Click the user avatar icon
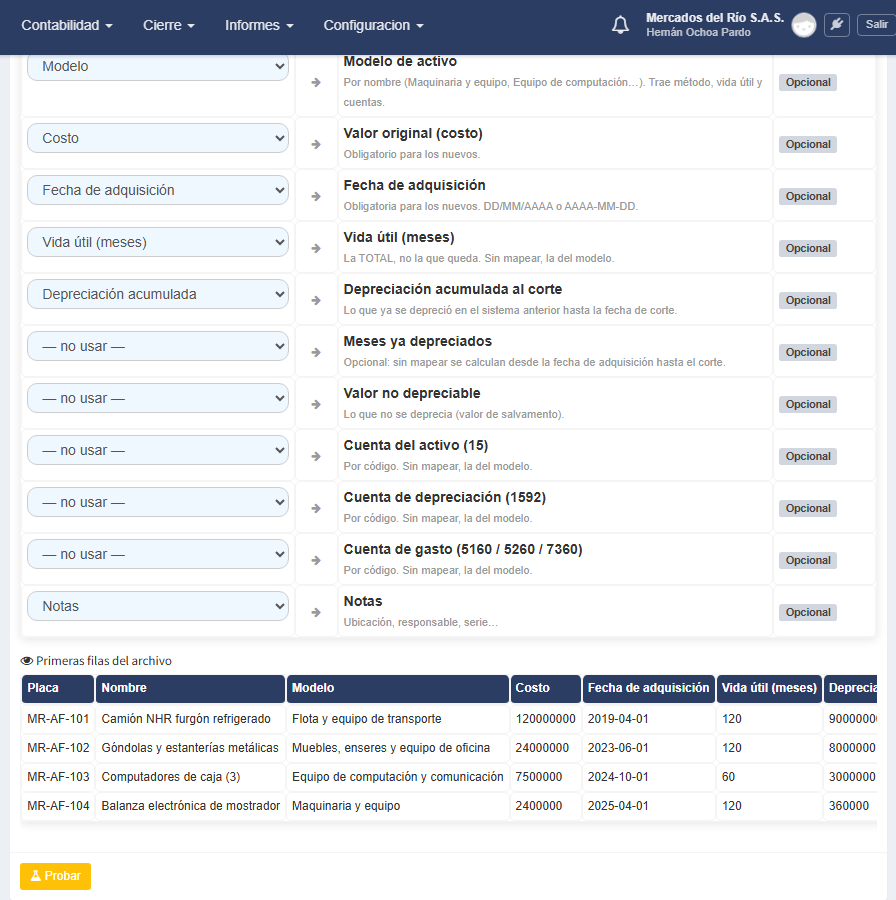The width and height of the screenshot is (896, 900). tap(804, 25)
